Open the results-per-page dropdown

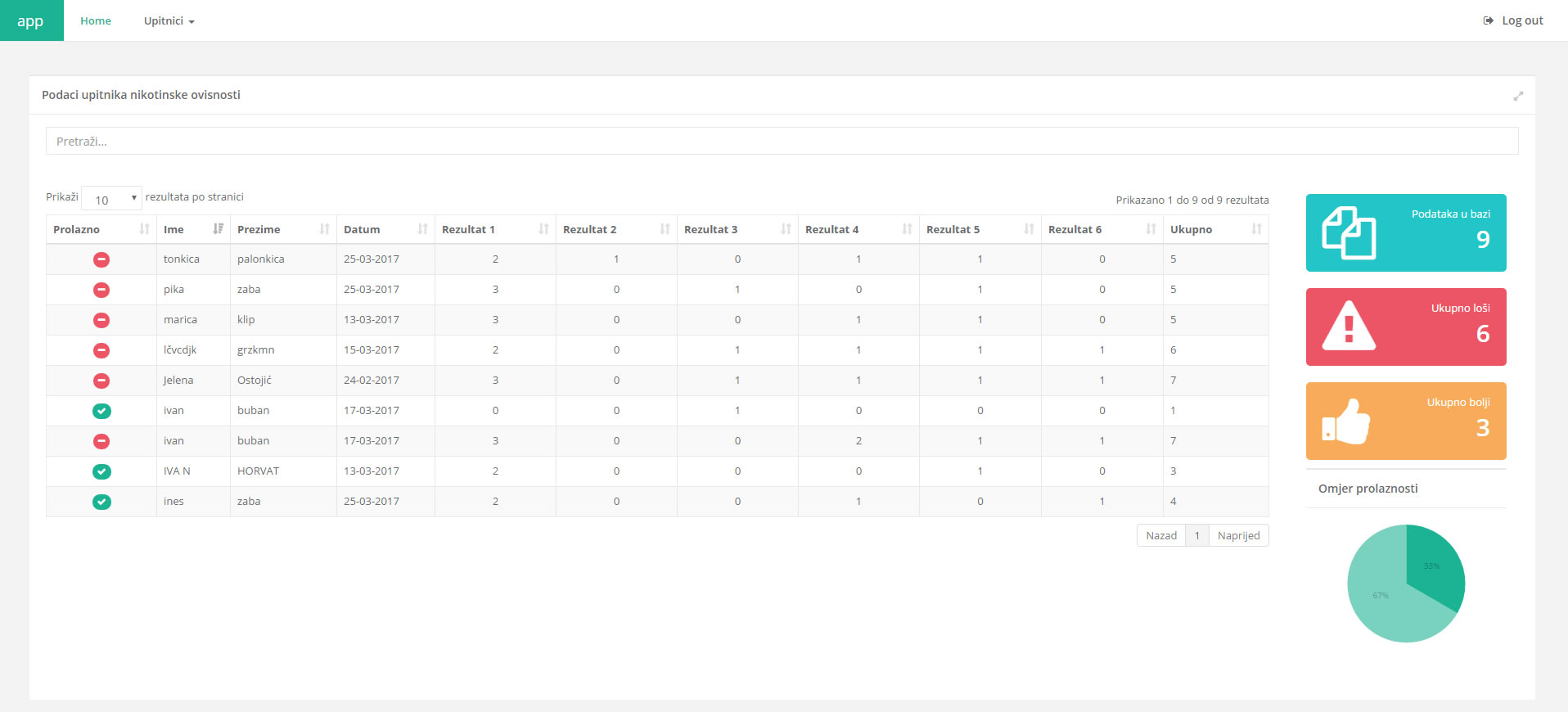pyautogui.click(x=112, y=199)
